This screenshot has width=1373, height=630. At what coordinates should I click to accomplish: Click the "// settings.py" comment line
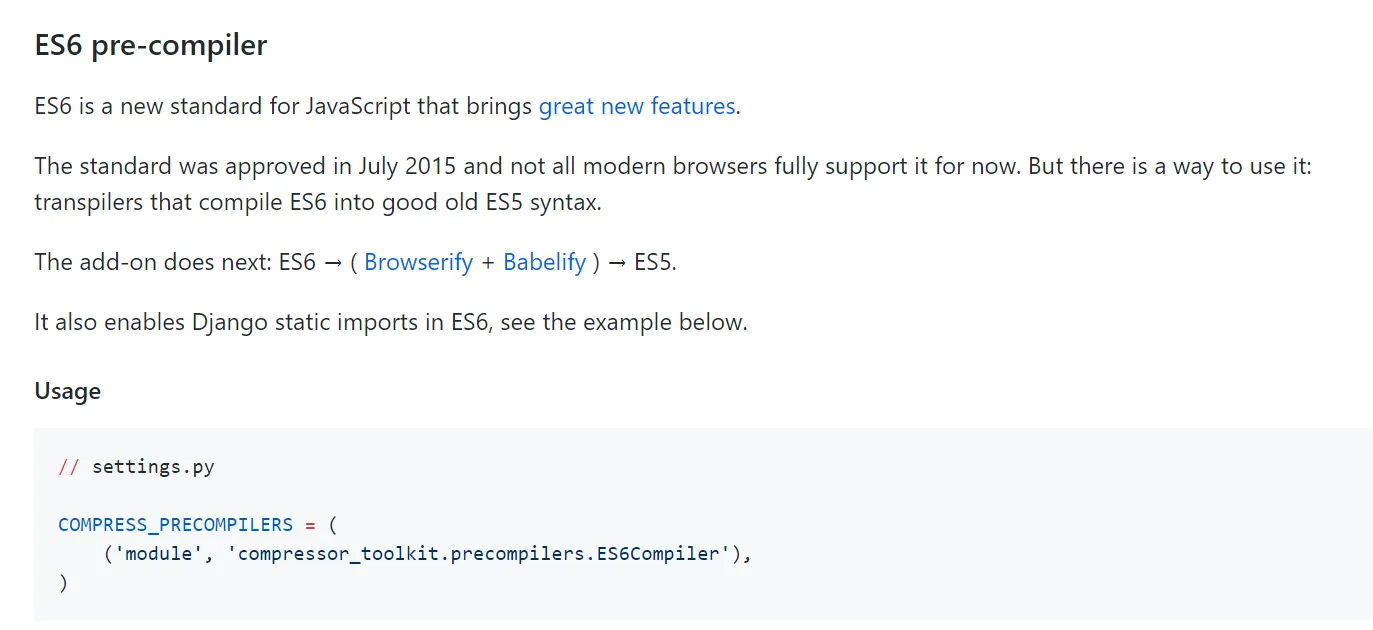coord(137,467)
